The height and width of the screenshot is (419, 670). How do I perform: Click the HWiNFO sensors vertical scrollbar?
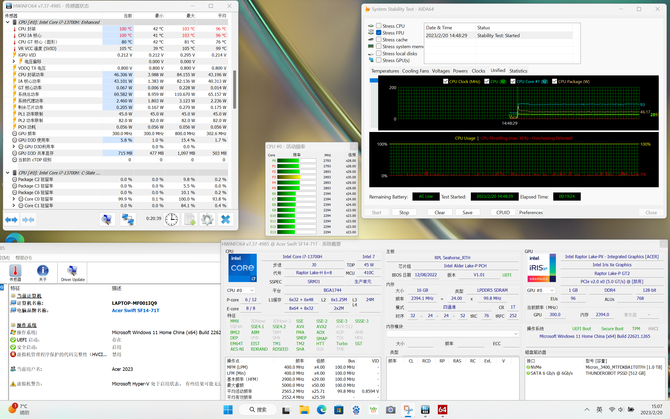(x=234, y=90)
